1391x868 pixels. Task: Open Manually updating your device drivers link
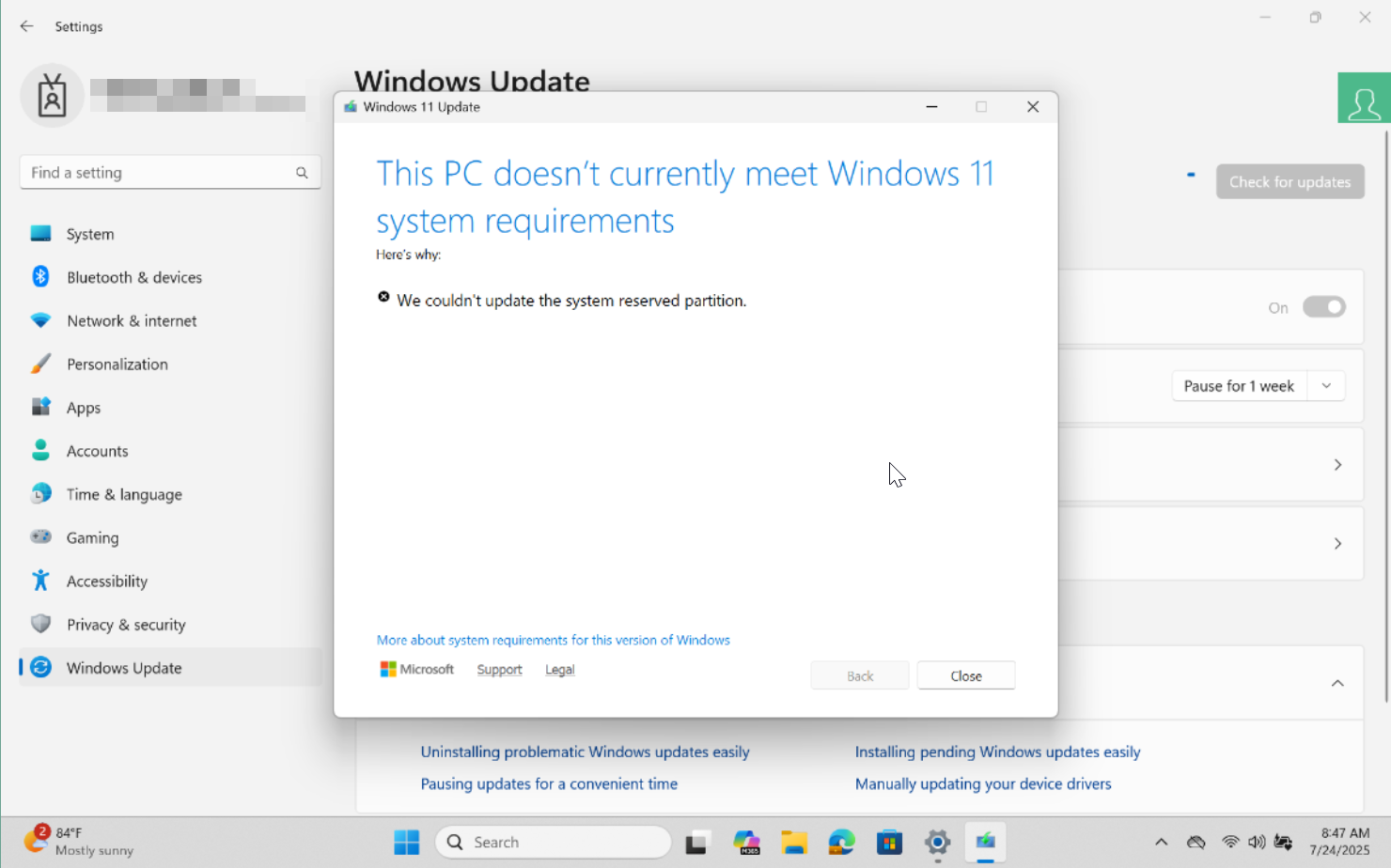click(983, 783)
